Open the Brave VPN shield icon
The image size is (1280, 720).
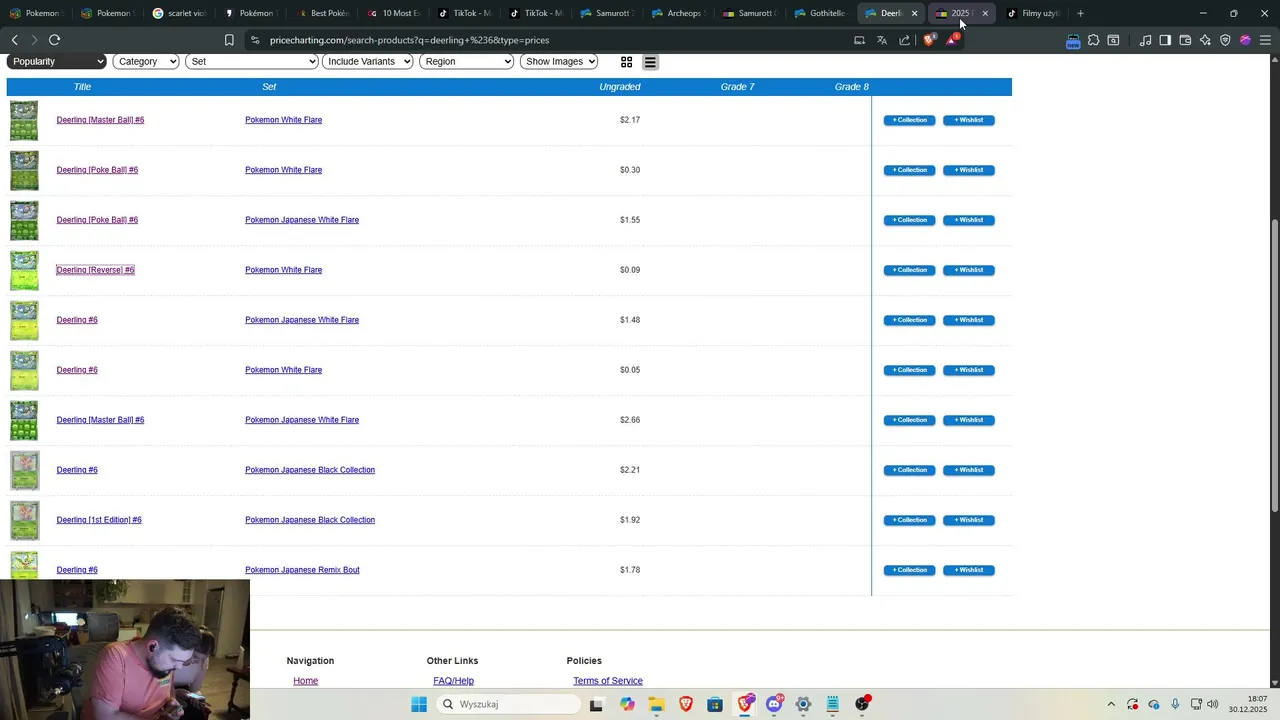[x=1225, y=40]
